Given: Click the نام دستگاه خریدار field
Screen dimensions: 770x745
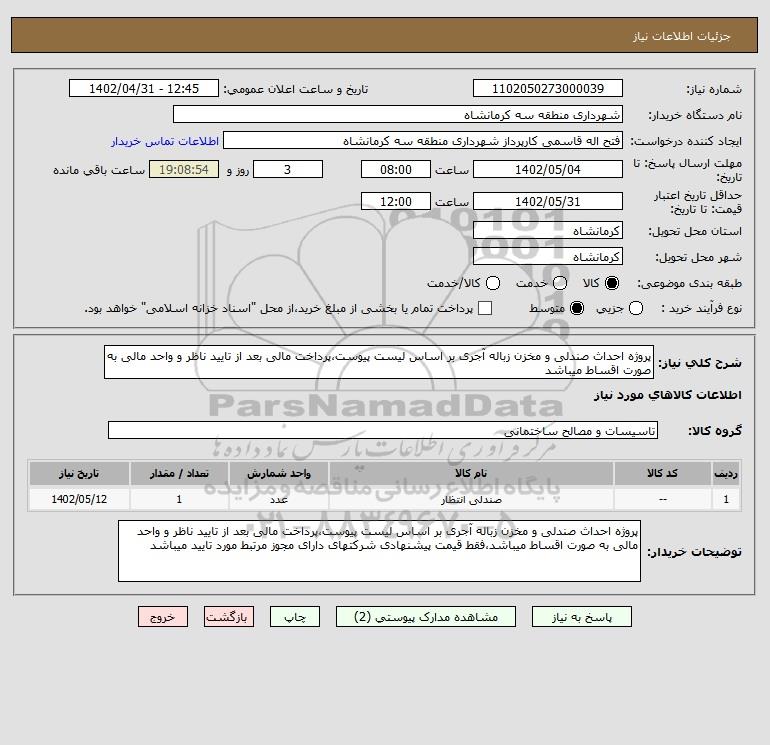Looking at the screenshot, I should coord(398,115).
